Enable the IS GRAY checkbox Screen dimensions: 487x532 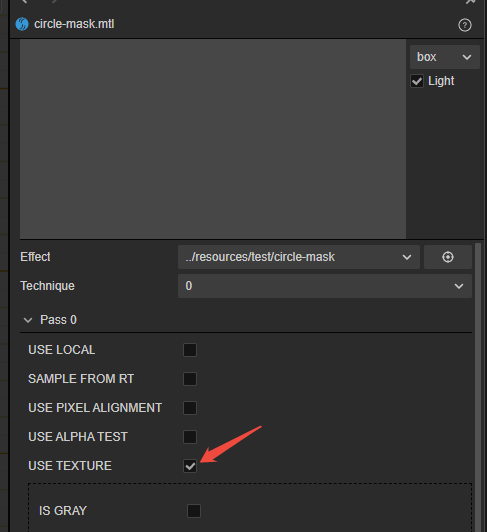tap(194, 511)
